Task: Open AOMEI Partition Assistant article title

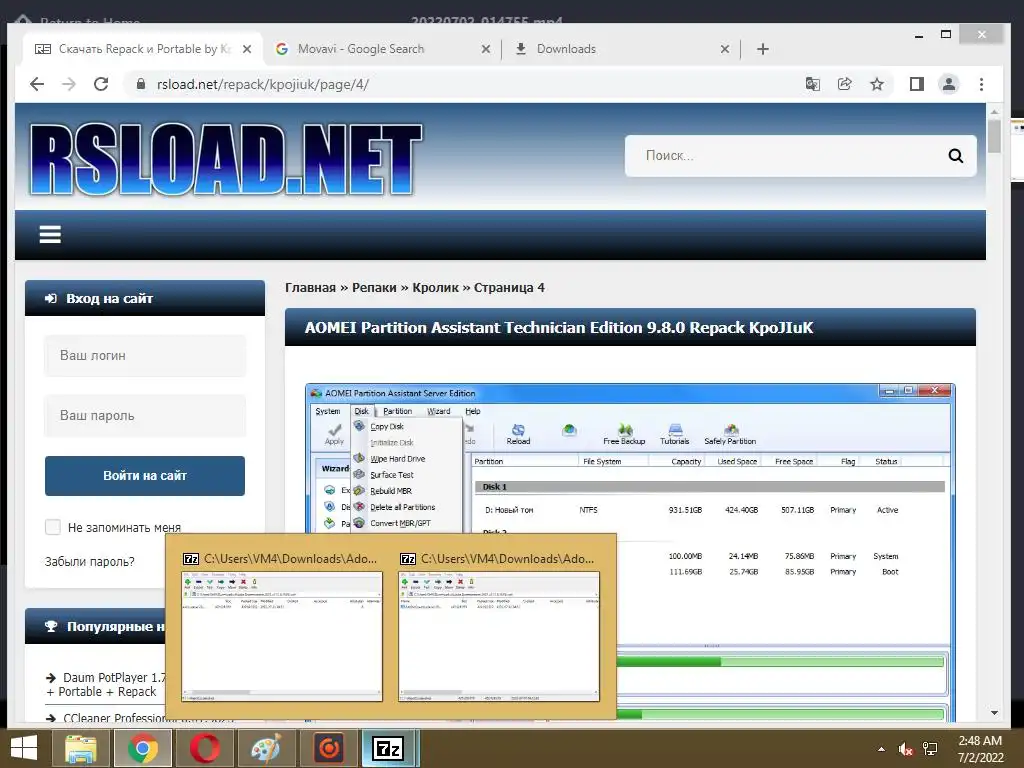Action: pyautogui.click(x=559, y=327)
